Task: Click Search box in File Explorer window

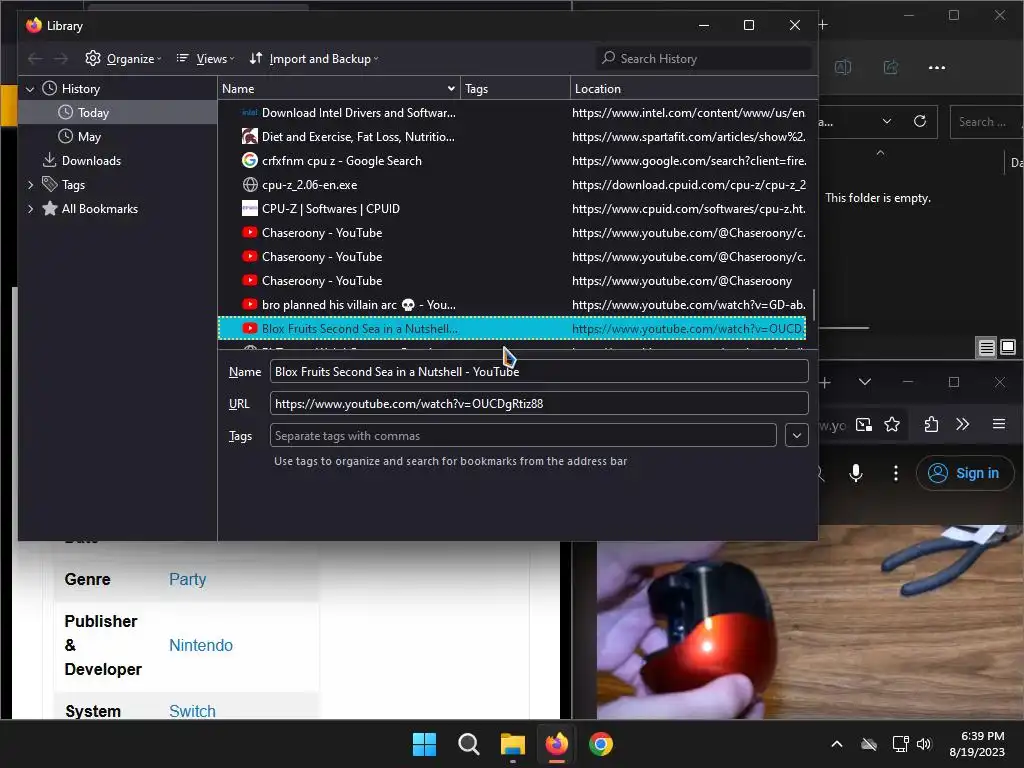Action: click(986, 121)
